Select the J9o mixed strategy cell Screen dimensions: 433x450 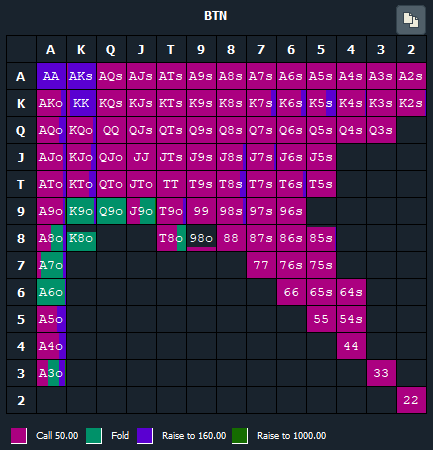[141, 211]
